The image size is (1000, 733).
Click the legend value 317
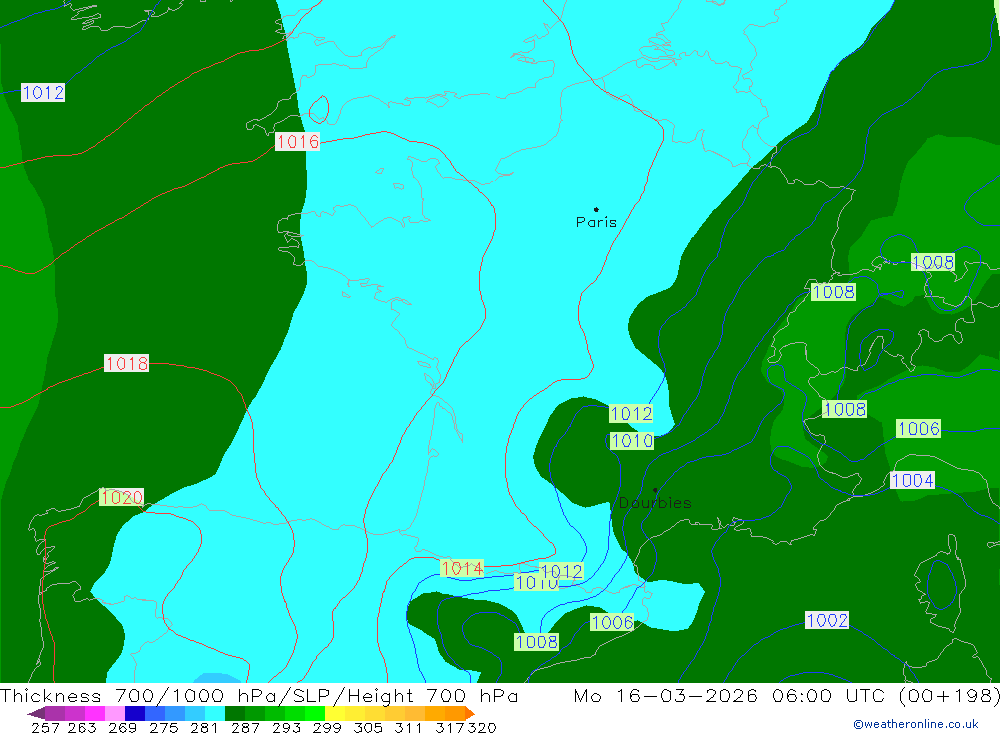[450, 728]
